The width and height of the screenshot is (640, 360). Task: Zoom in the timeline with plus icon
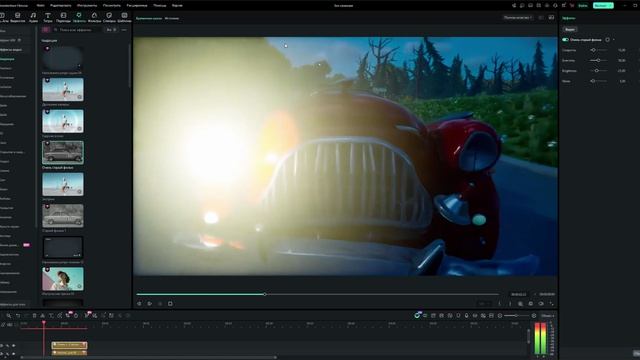(533, 316)
